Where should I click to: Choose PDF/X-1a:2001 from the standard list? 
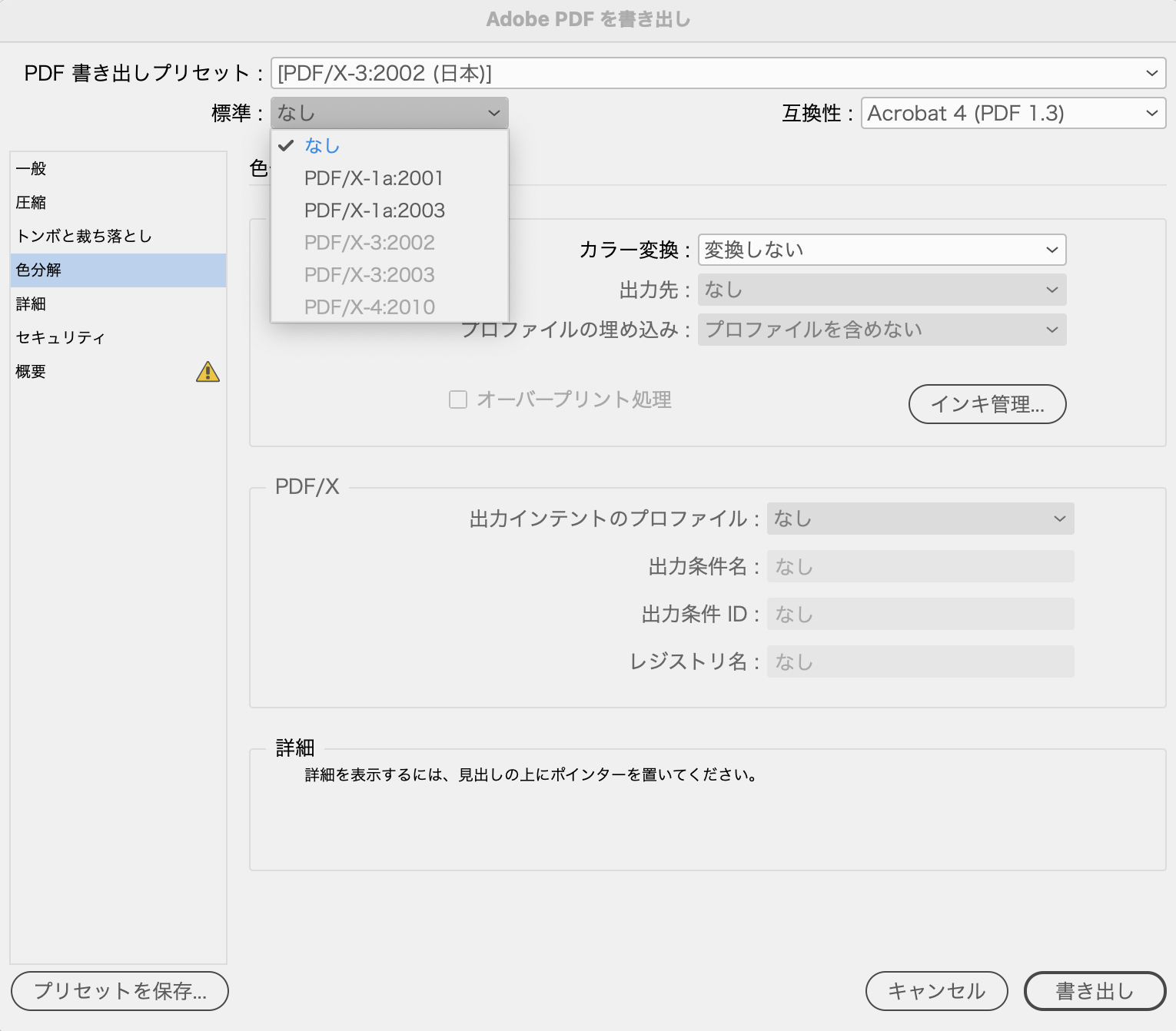(389, 177)
